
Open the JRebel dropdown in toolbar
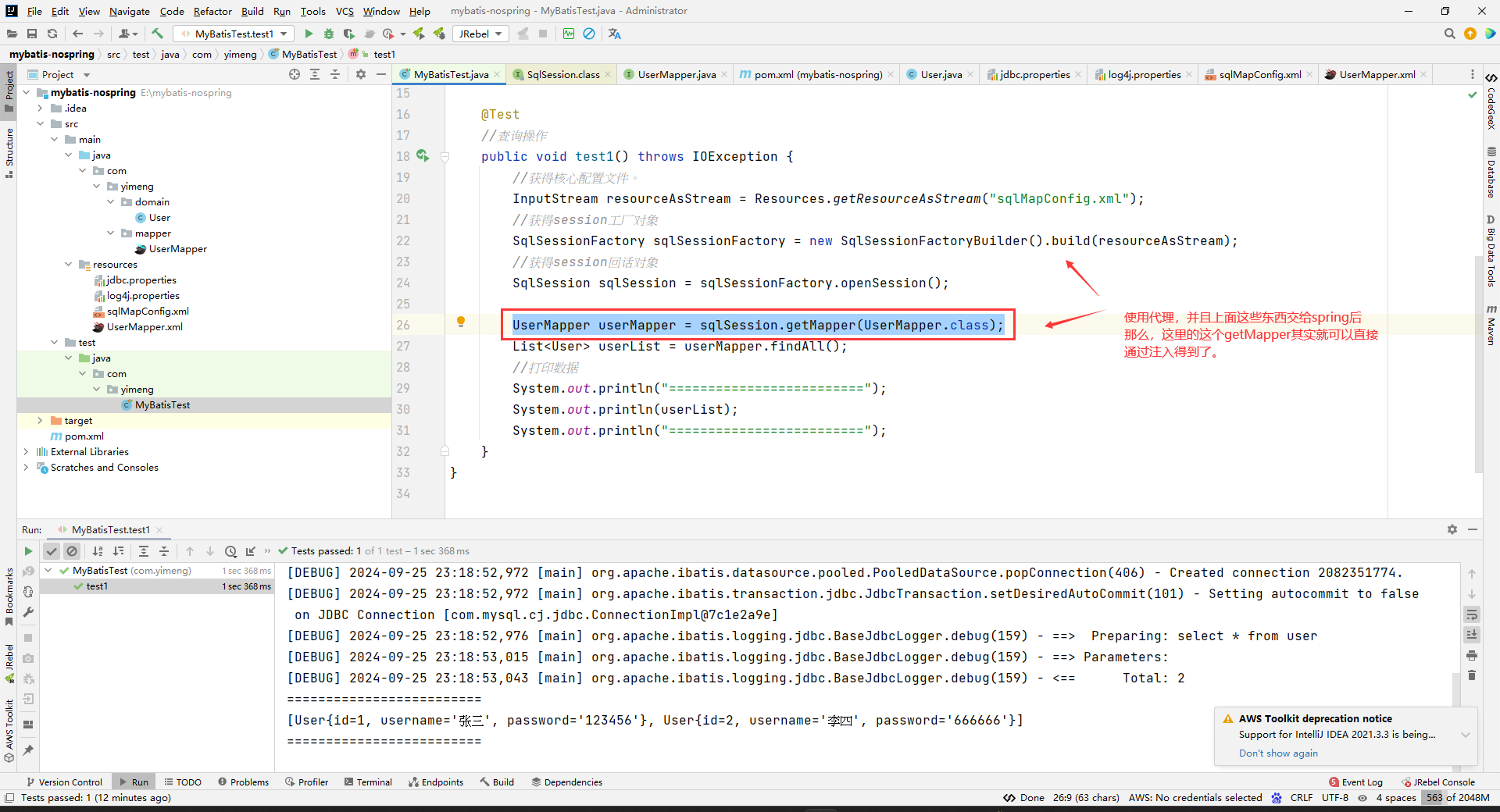click(480, 34)
